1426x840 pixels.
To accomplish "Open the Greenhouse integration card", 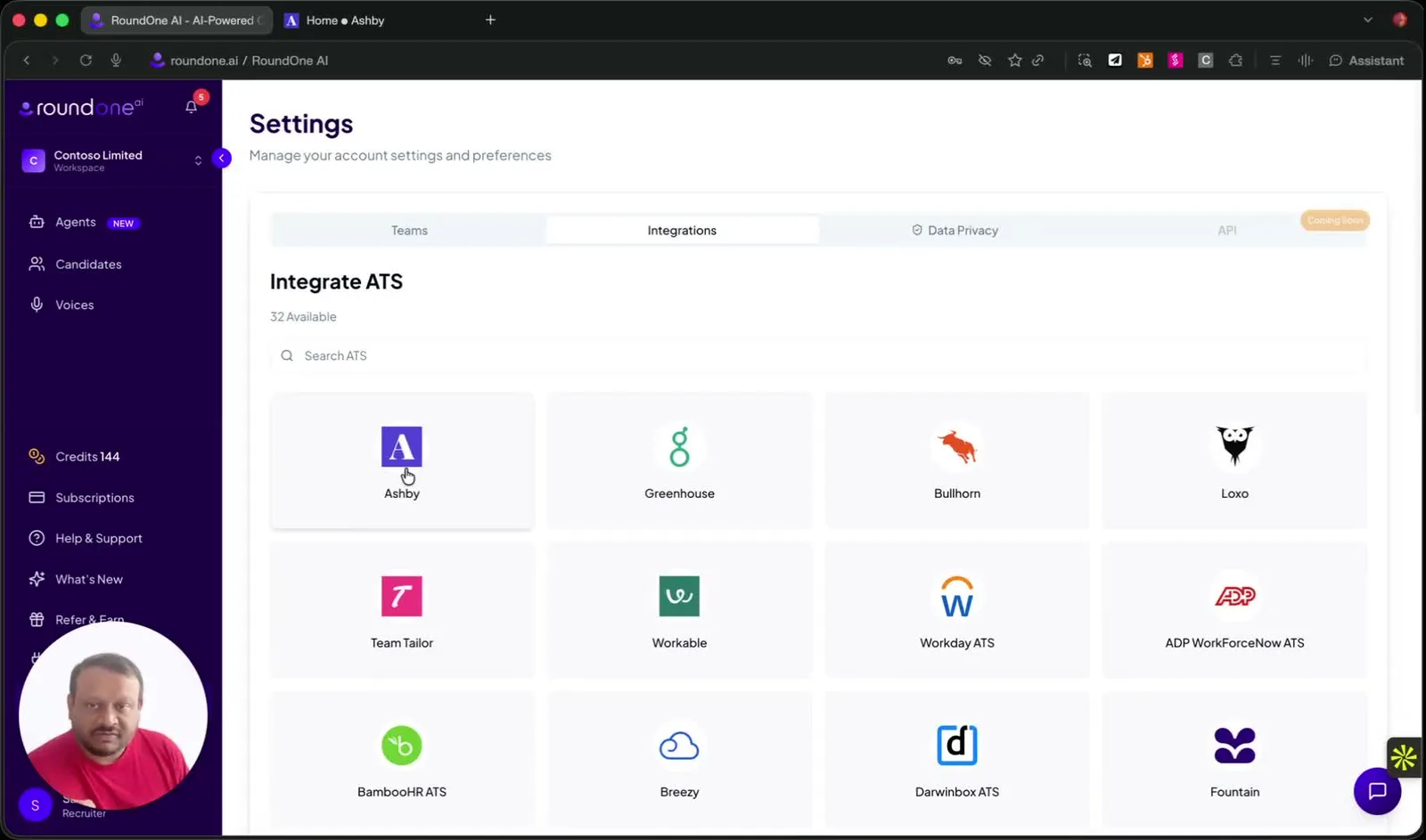I will pos(679,461).
